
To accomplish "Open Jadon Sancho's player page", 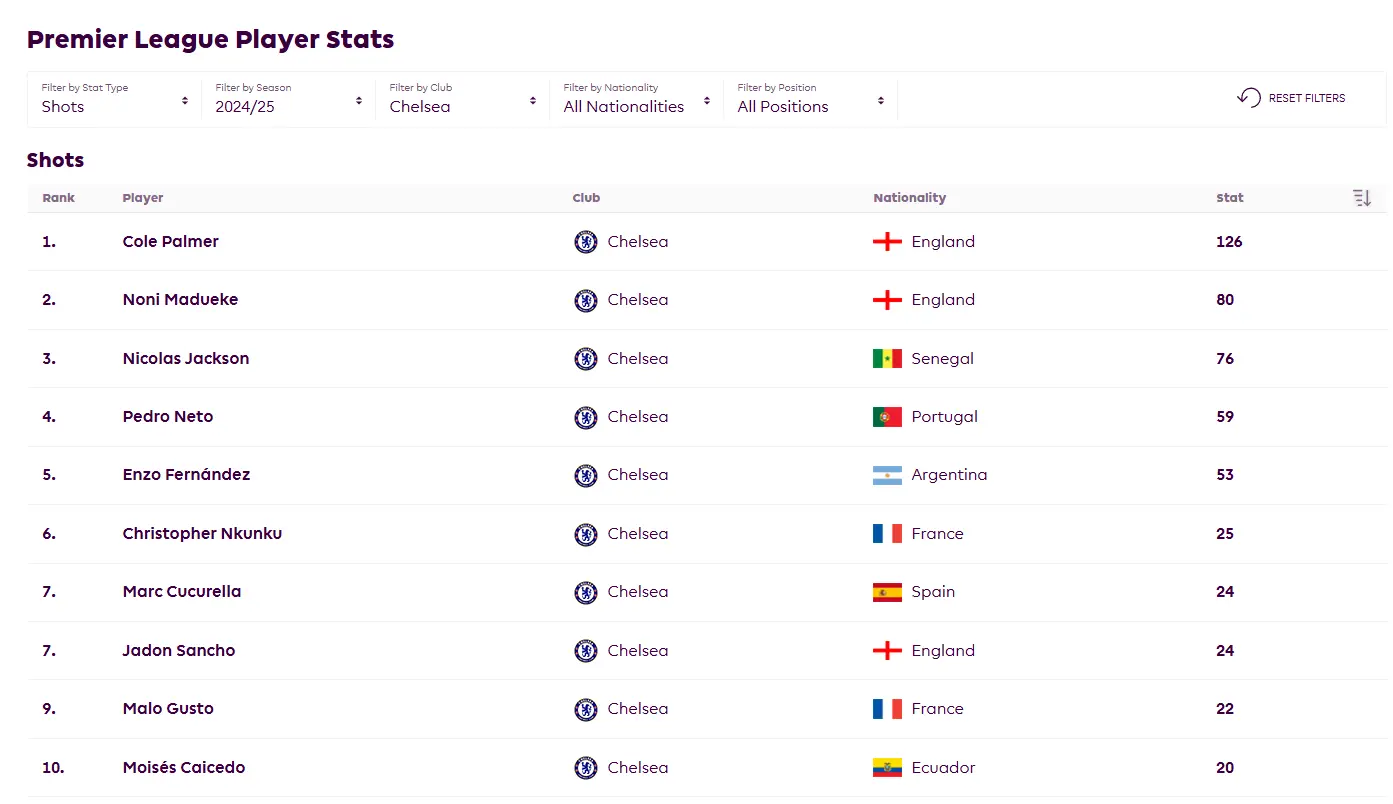I will pos(179,651).
